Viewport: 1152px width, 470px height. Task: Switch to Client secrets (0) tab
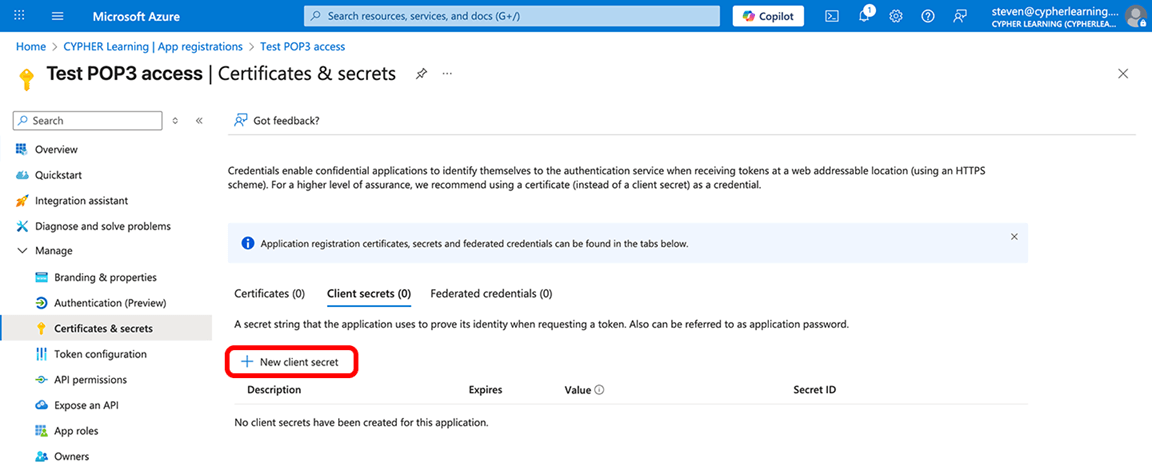(x=369, y=294)
